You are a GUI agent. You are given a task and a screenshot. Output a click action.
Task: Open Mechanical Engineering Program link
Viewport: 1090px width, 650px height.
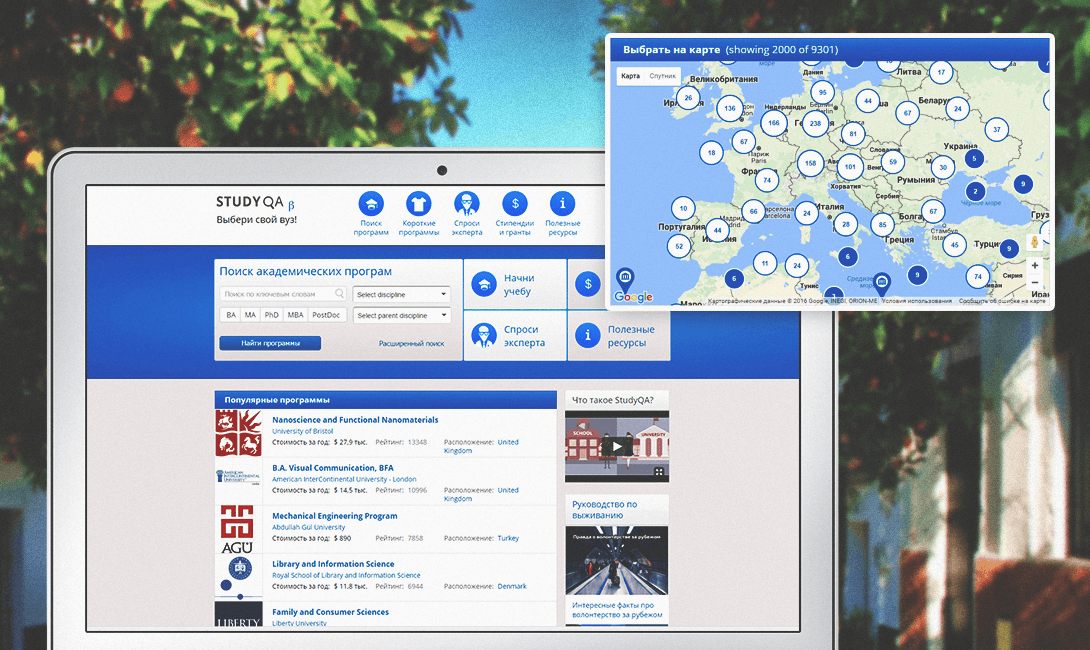[x=334, y=516]
